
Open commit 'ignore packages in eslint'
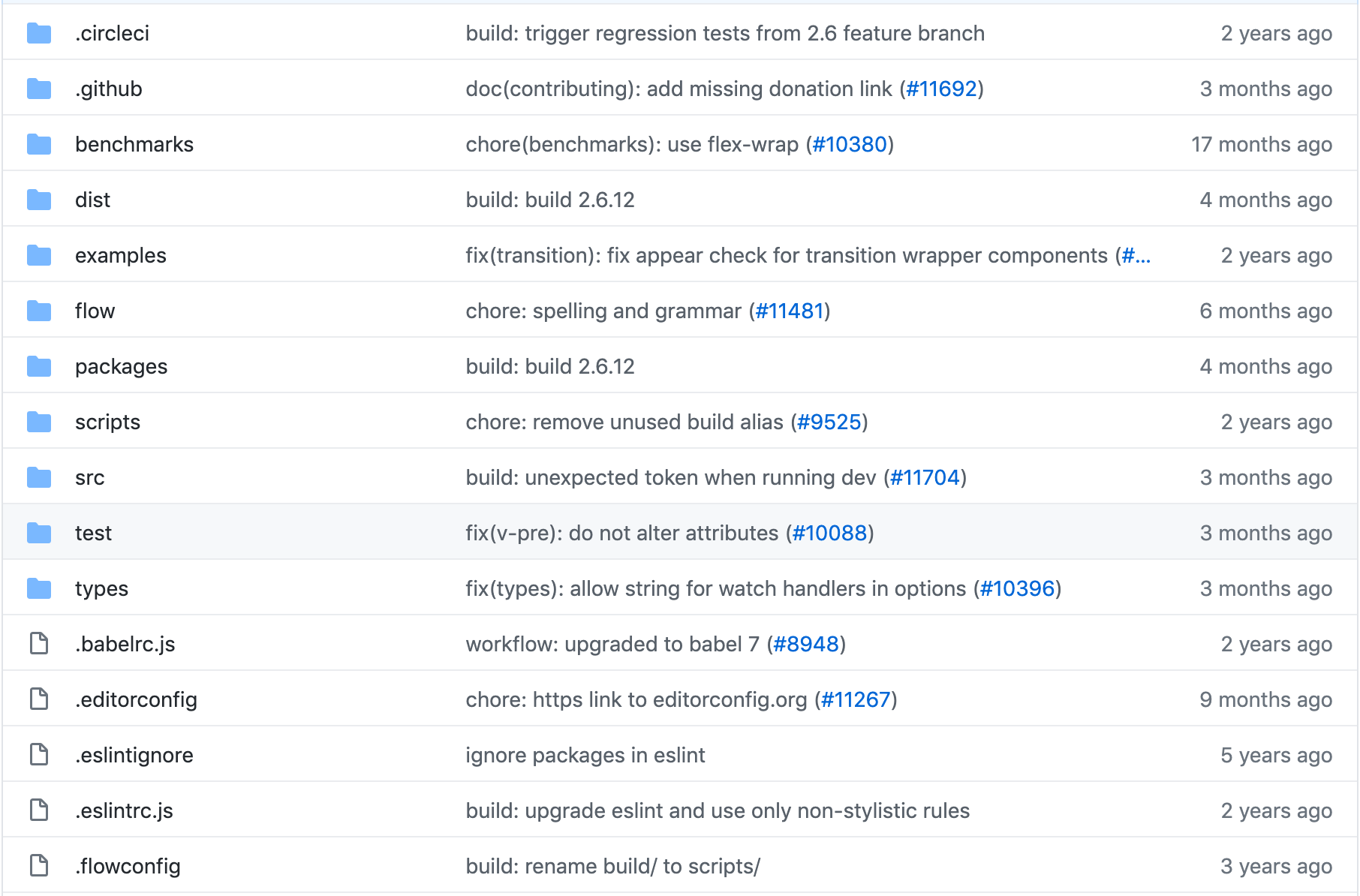(x=585, y=755)
